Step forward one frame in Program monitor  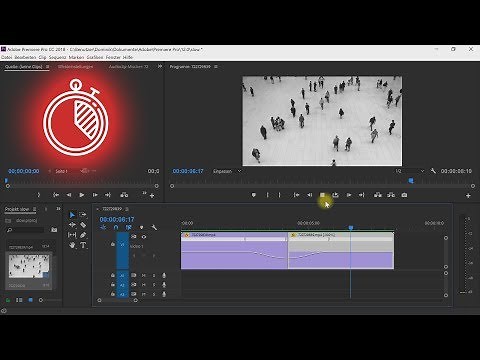[349, 195]
